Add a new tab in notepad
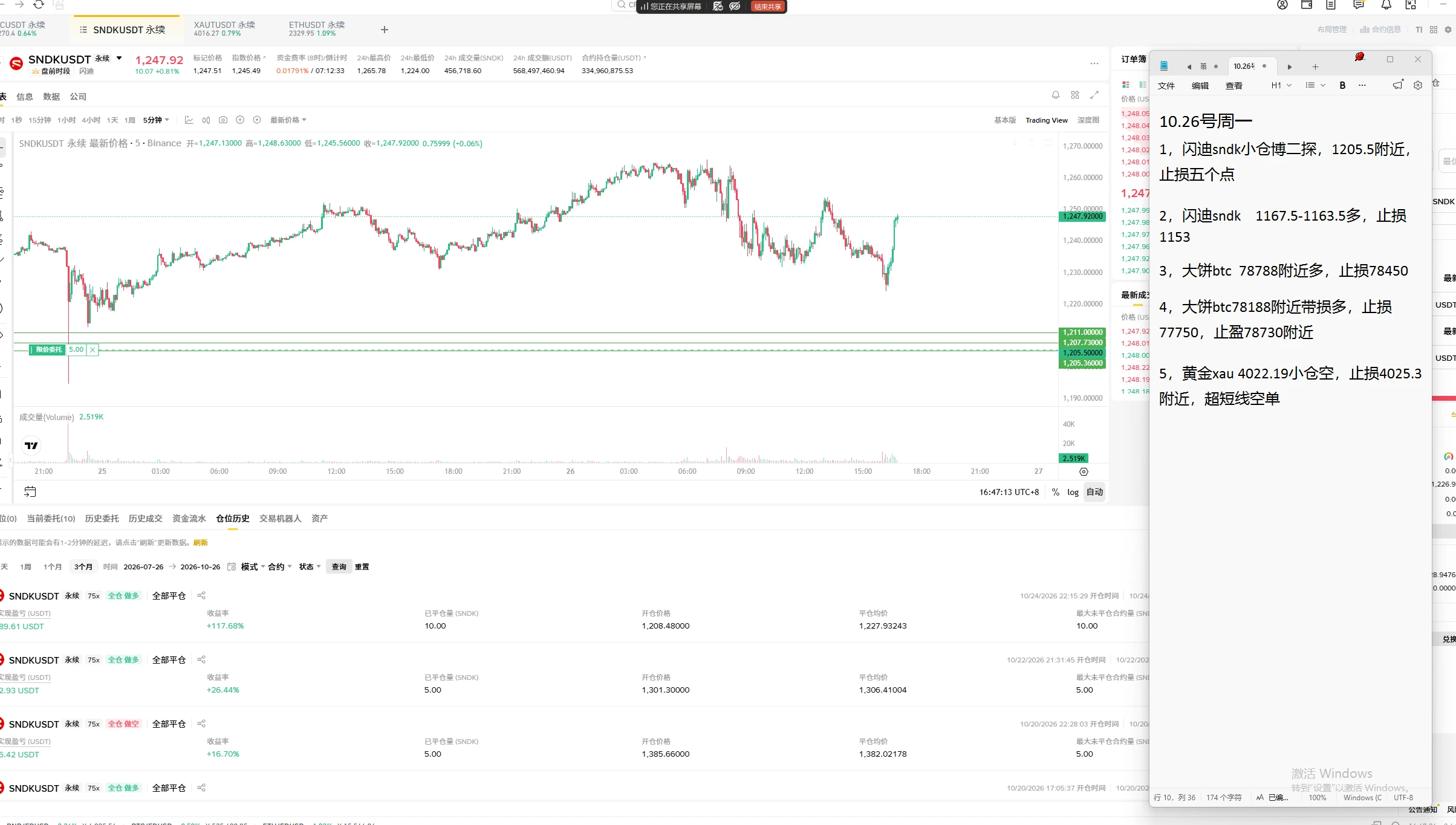 point(1315,67)
